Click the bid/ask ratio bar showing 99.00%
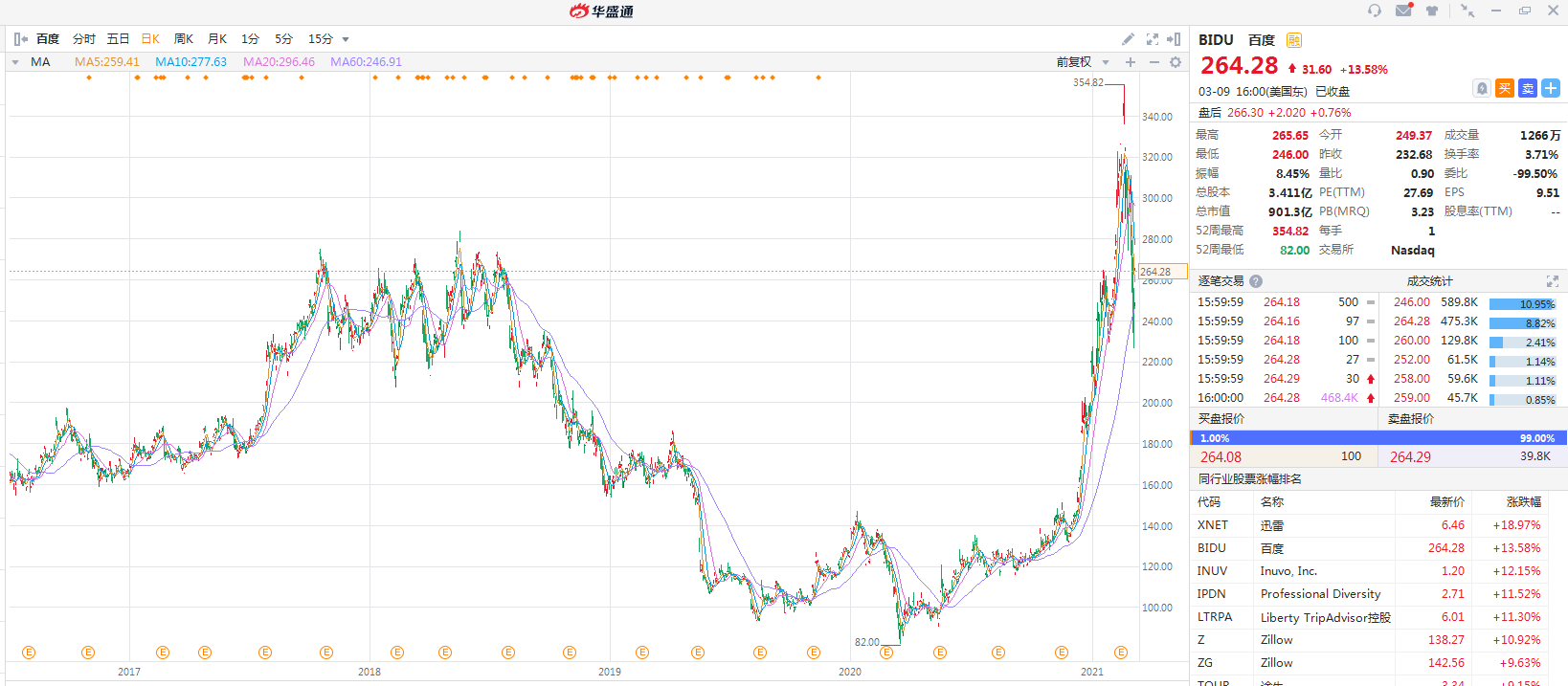 click(1378, 438)
